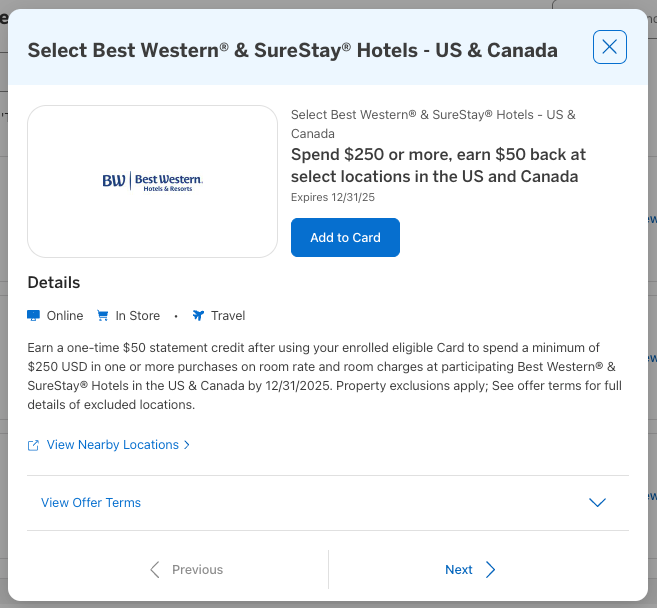Open the View Nearby Locations link
This screenshot has width=657, height=608.
coord(112,445)
